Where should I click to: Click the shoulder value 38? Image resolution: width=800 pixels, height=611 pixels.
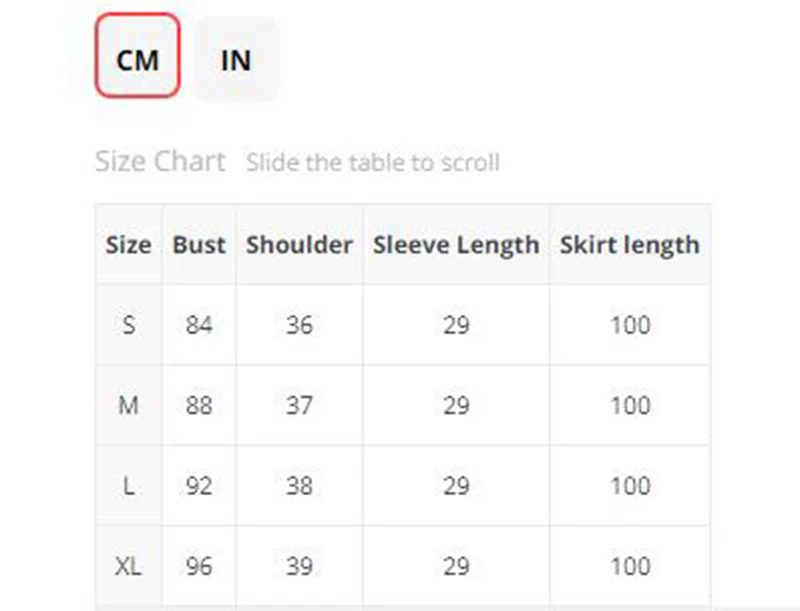click(299, 486)
